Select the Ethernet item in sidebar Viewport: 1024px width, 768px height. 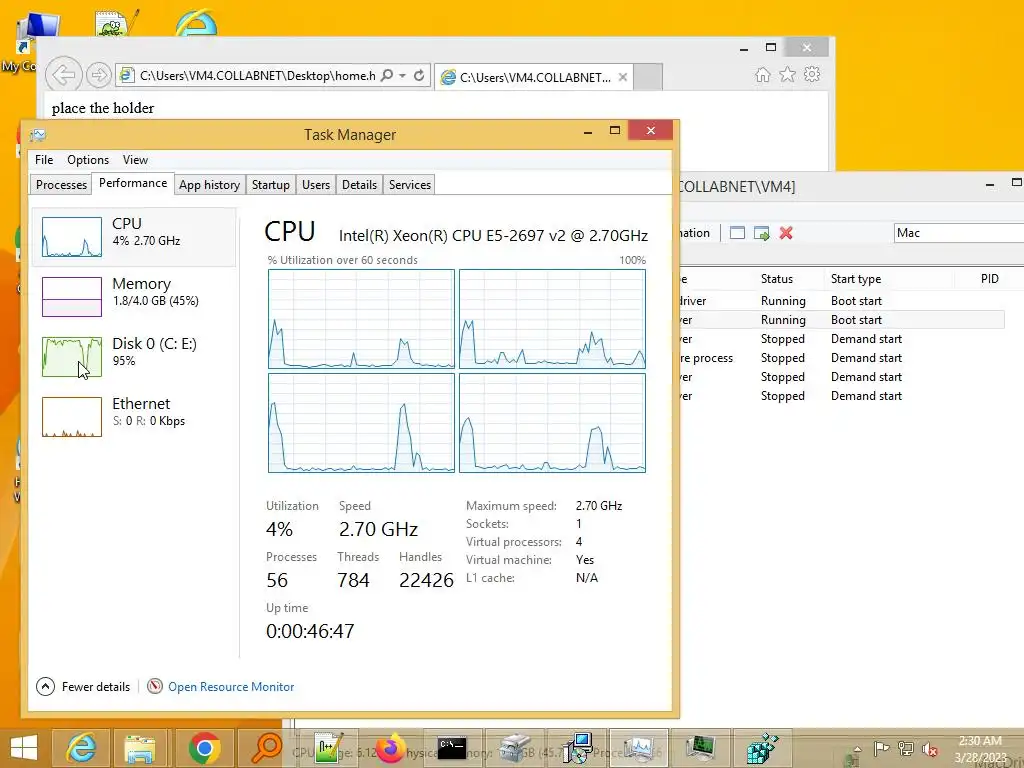click(x=133, y=417)
